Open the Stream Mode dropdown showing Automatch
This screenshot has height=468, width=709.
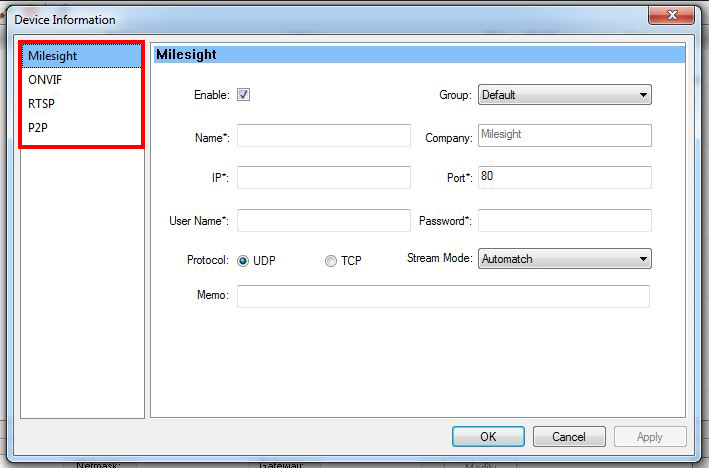pos(565,259)
